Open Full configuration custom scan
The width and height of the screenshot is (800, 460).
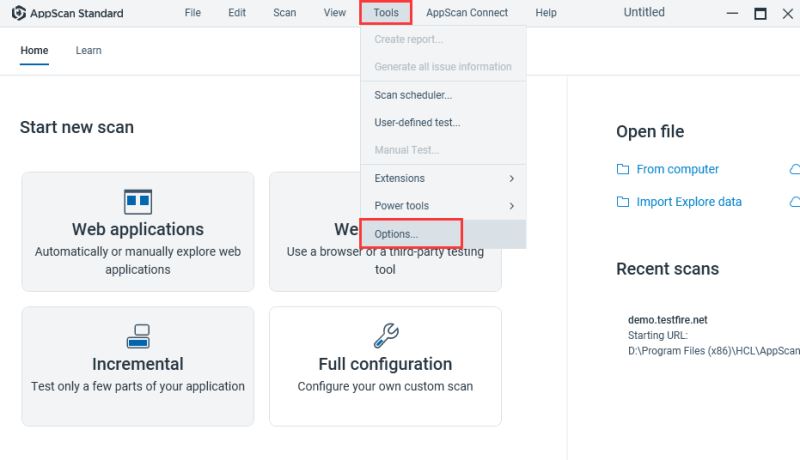click(x=385, y=366)
